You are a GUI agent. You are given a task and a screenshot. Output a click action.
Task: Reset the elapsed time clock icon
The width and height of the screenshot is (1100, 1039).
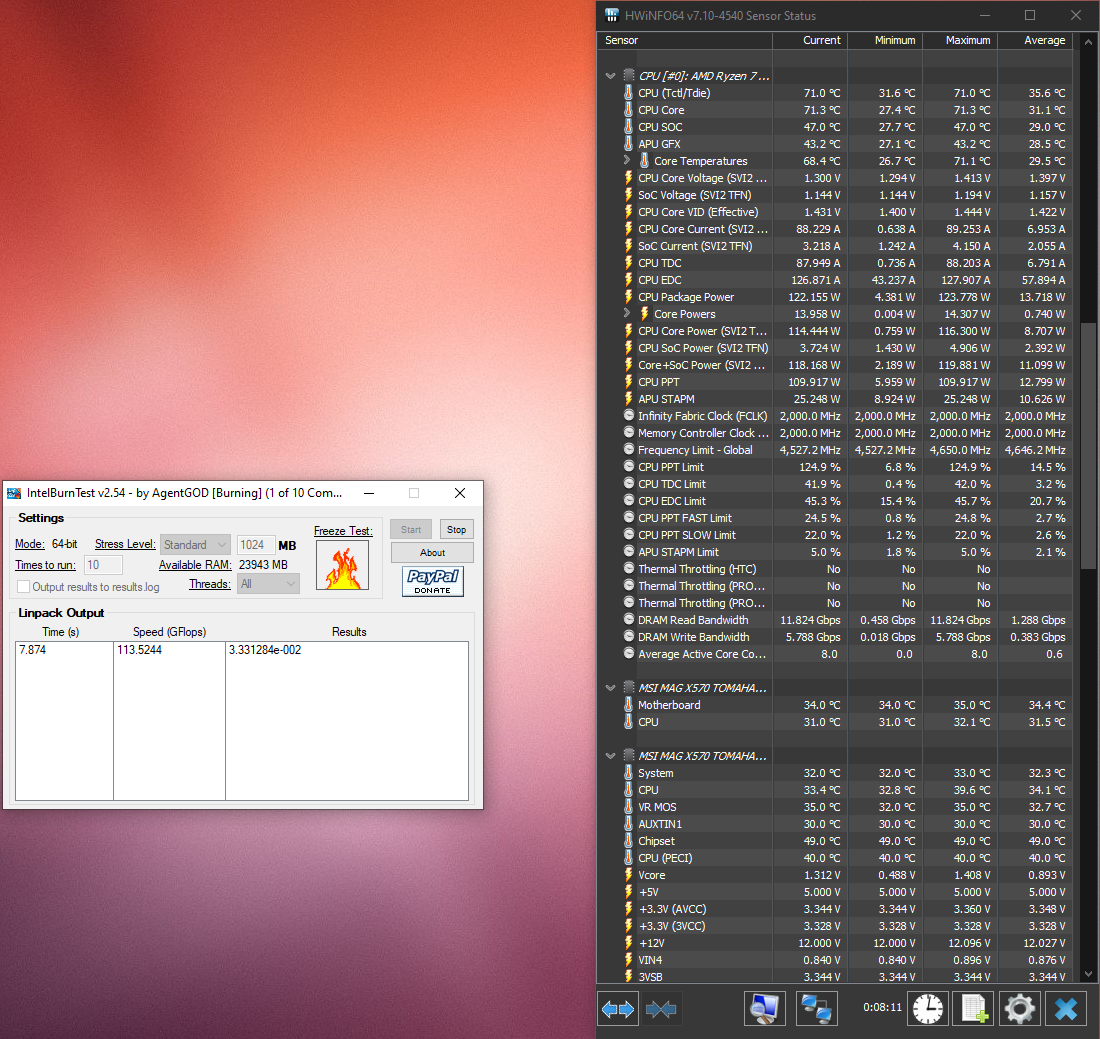point(928,1009)
